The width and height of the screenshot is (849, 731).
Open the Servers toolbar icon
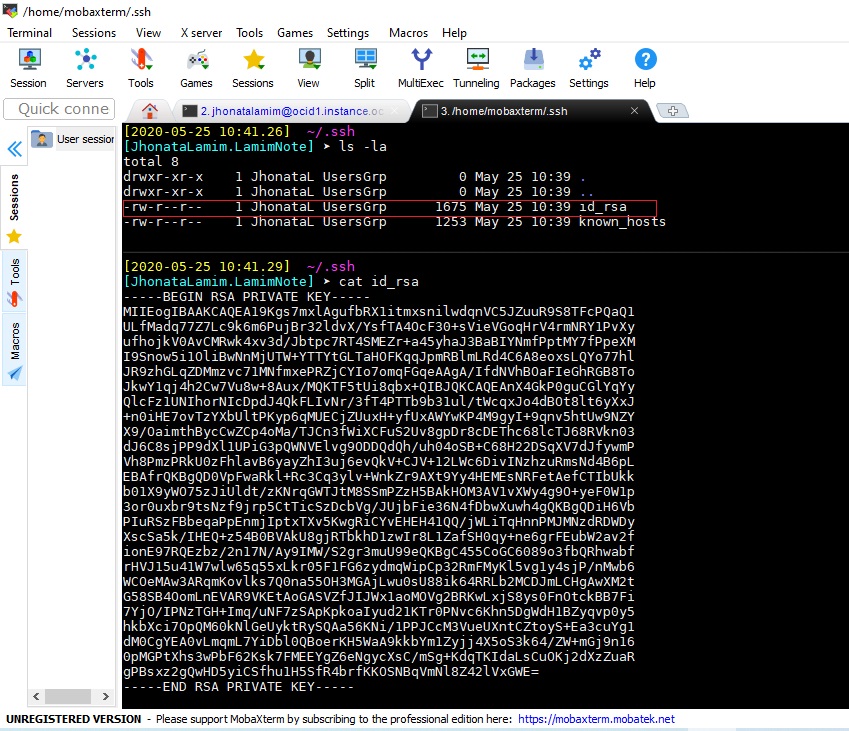85,69
